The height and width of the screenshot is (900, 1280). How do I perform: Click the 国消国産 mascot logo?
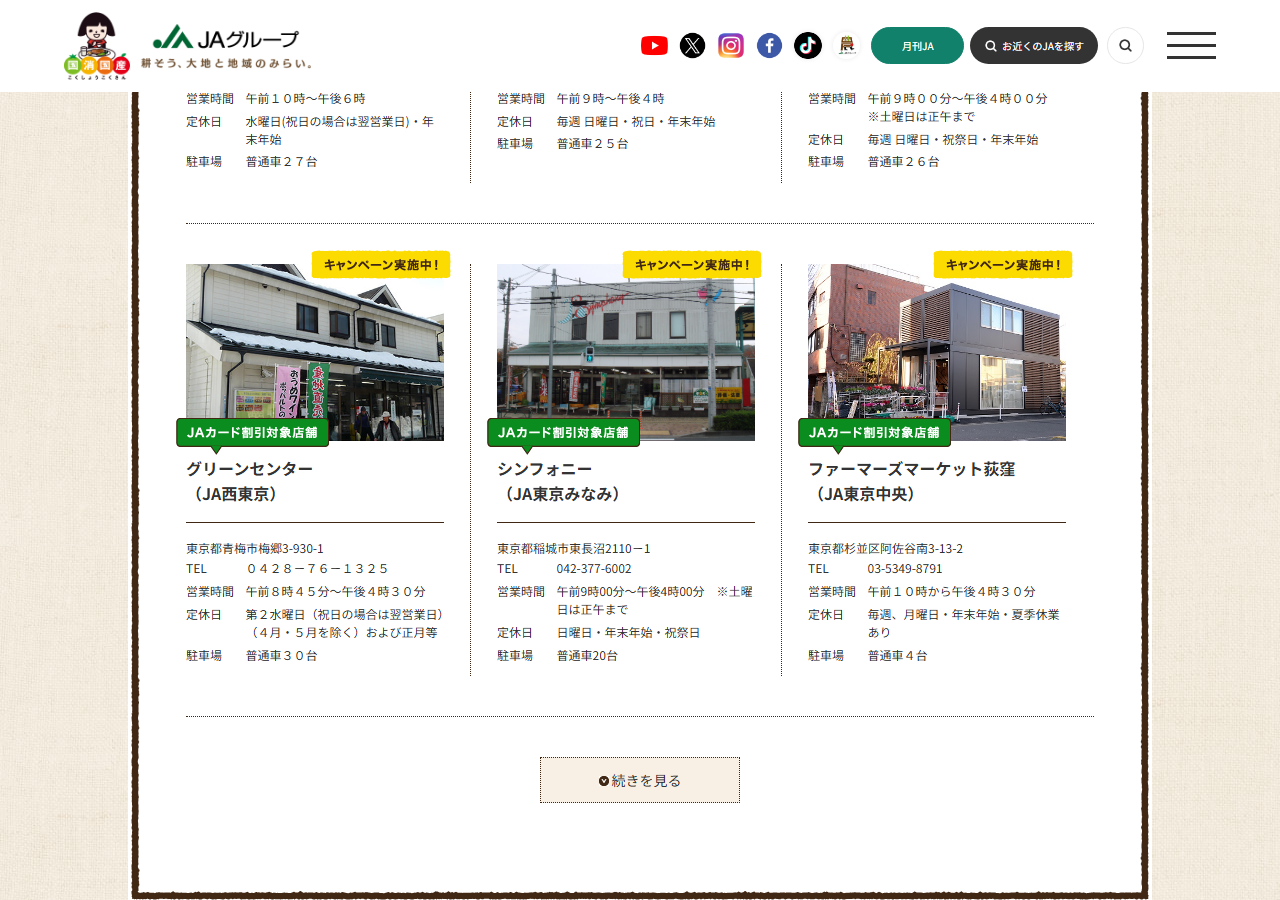pos(96,46)
